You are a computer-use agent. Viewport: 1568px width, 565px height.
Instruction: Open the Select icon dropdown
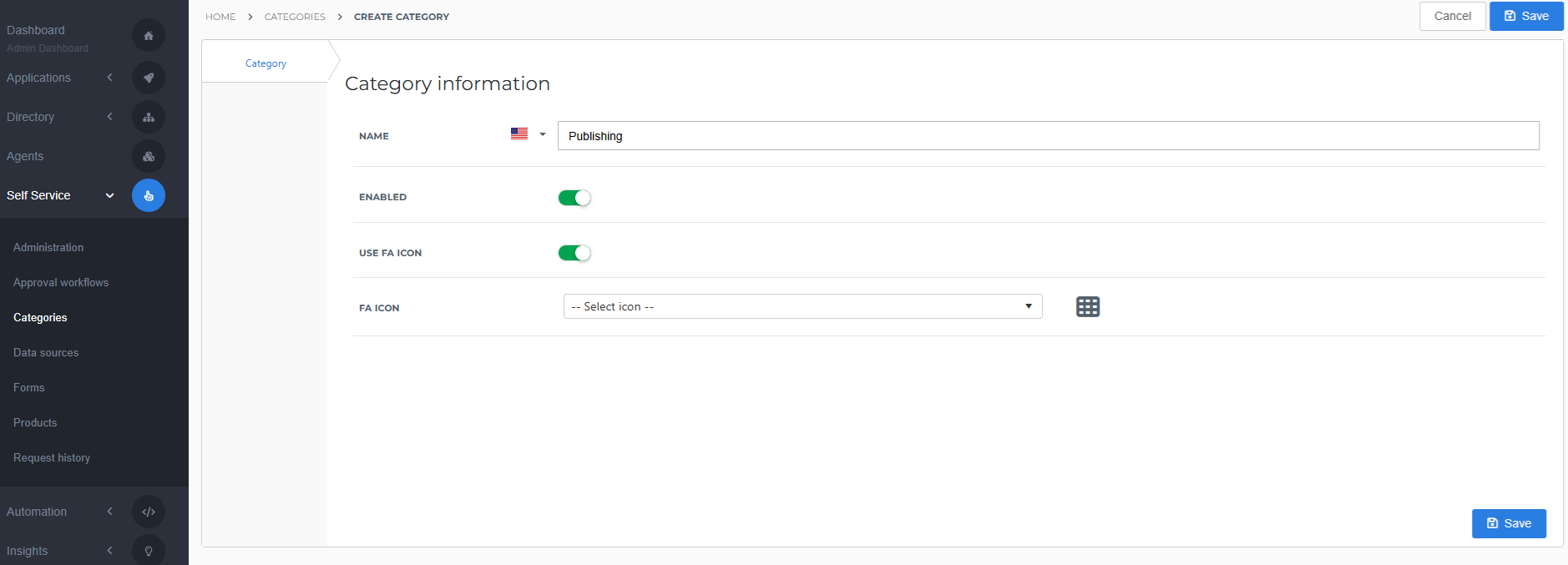pos(802,306)
